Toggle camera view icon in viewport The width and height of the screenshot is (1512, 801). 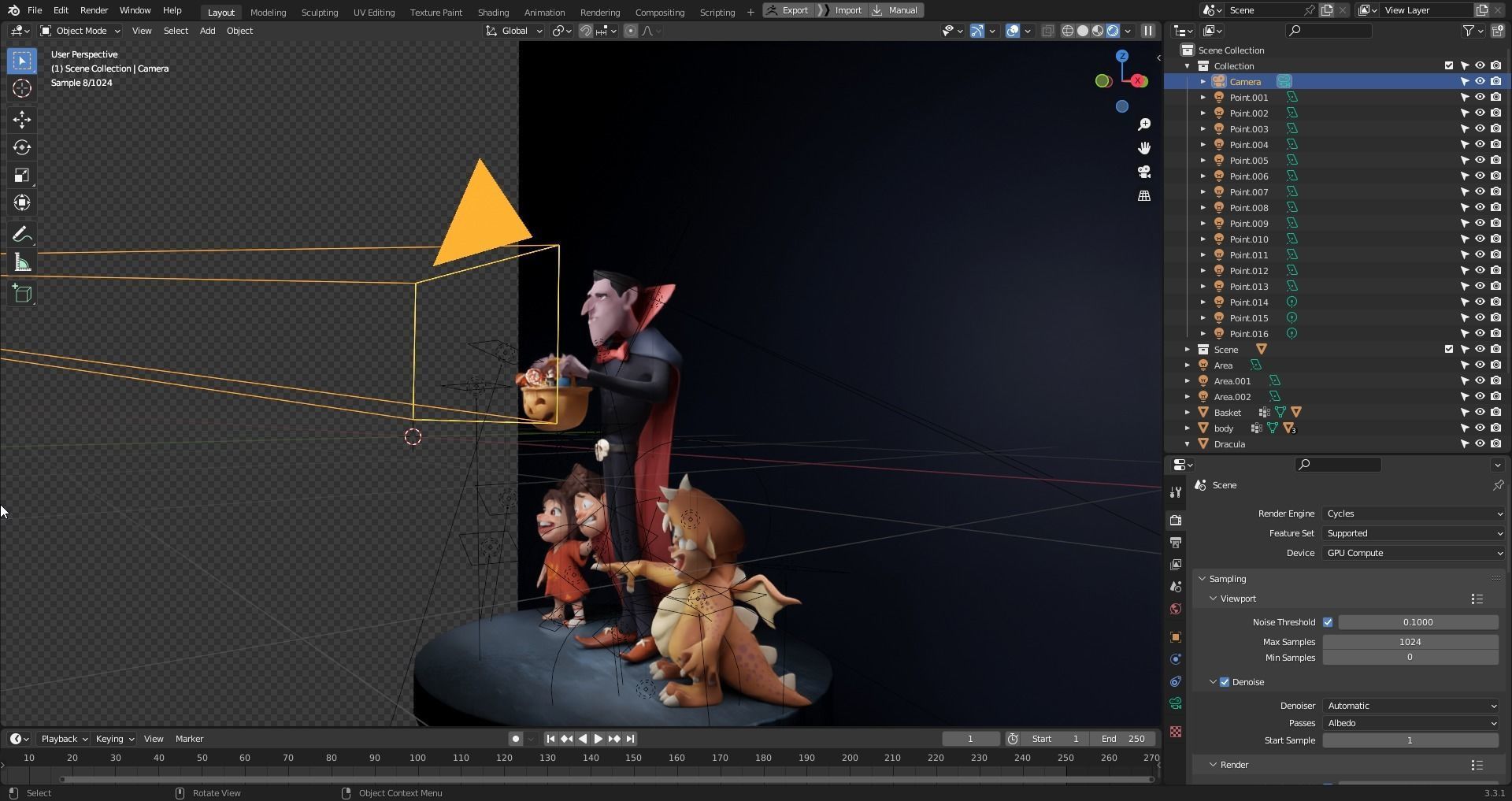[x=1144, y=172]
